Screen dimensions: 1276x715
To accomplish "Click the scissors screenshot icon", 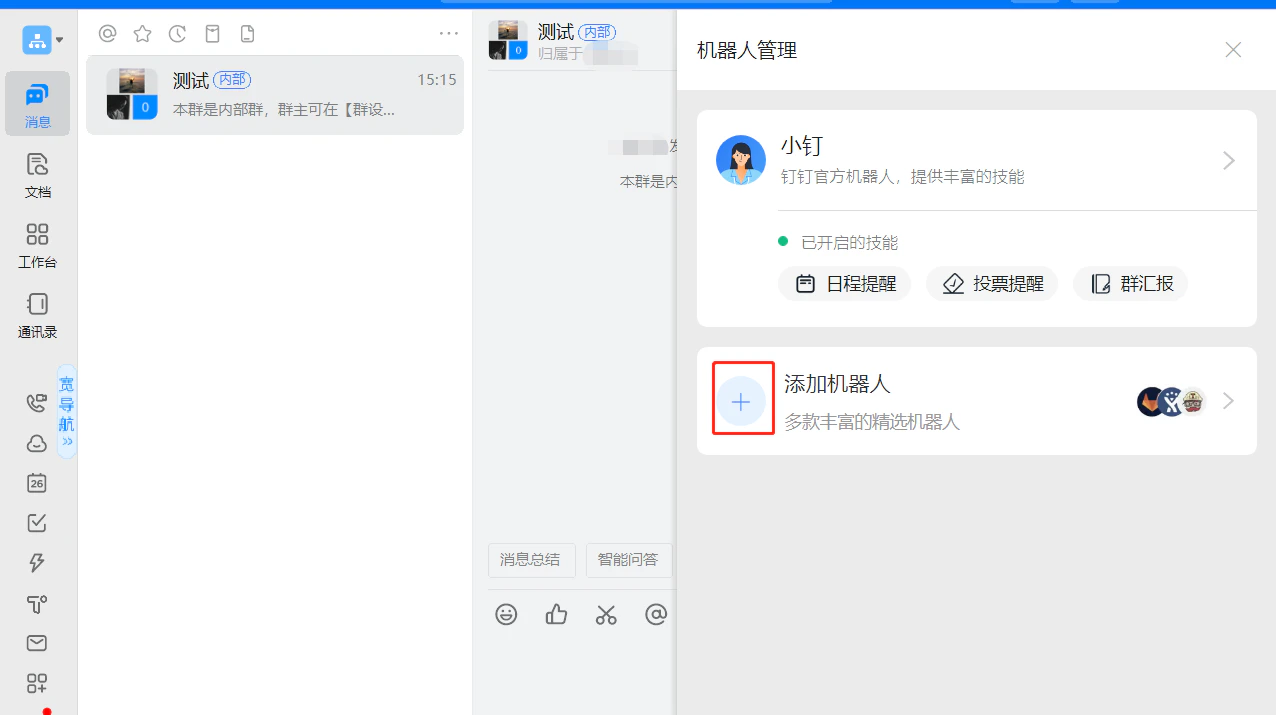I will tap(606, 615).
